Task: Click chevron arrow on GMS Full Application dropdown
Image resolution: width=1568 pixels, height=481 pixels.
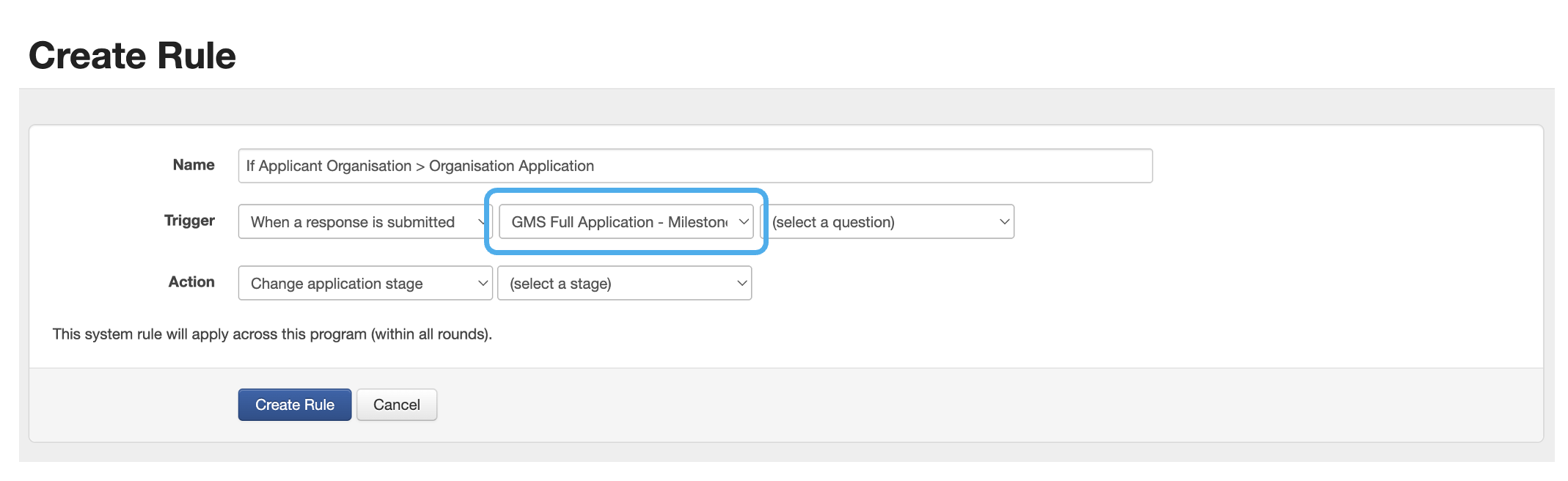Action: [x=743, y=221]
